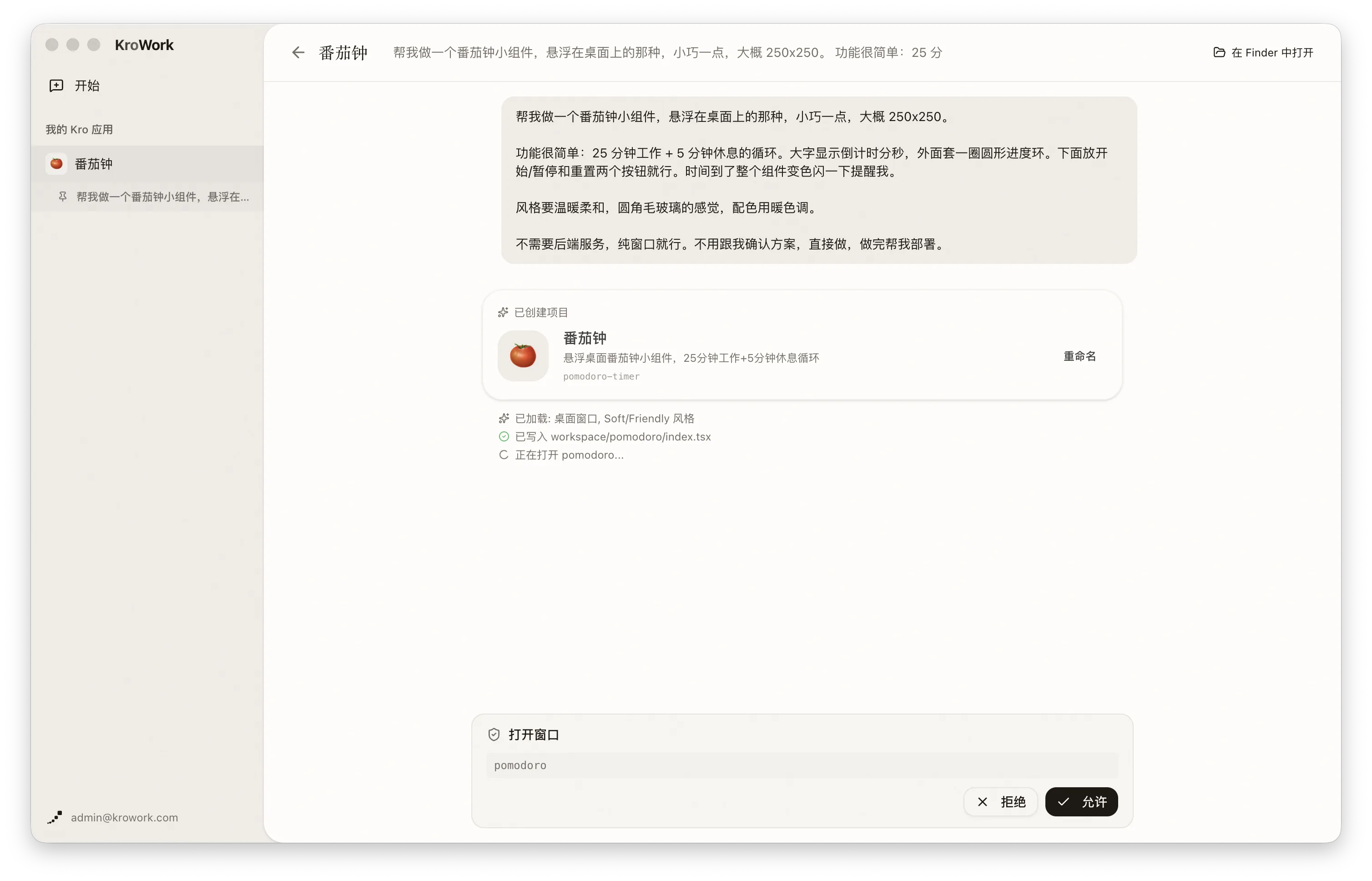Click the text 已加载: 桌面窗口, Soft/Friendly 风格
Screen dimensions: 1372x881
pos(605,418)
